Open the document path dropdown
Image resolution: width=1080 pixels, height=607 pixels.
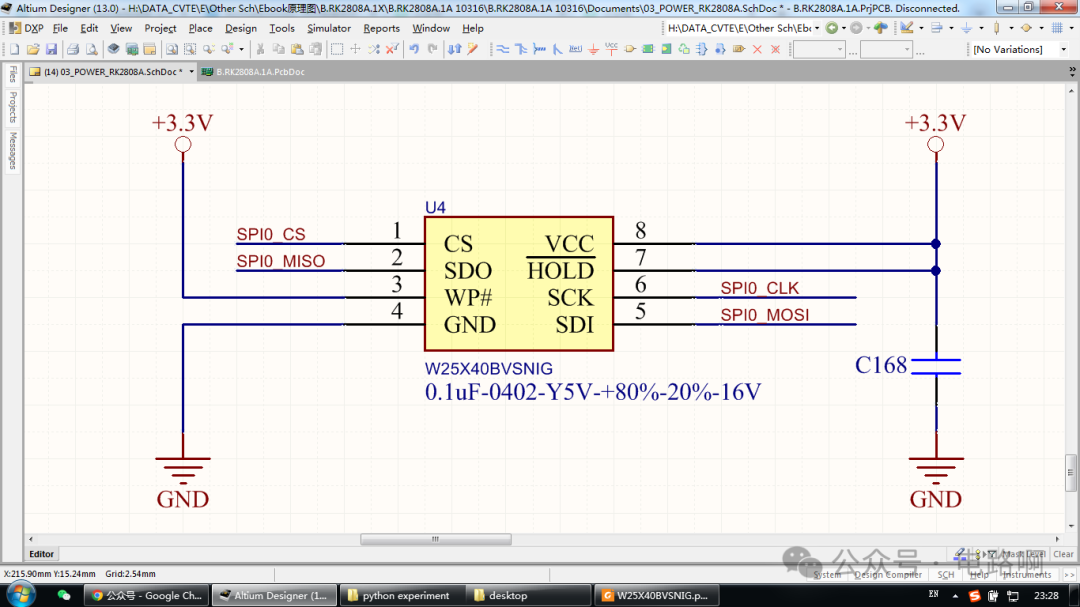click(x=817, y=28)
